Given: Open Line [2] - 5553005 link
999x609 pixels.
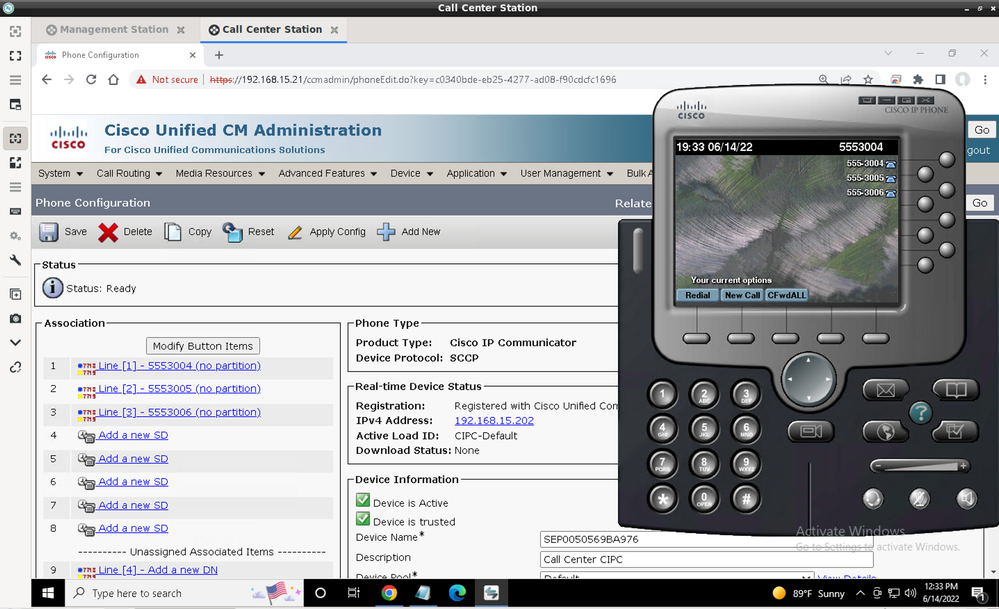Looking at the screenshot, I should [x=179, y=389].
